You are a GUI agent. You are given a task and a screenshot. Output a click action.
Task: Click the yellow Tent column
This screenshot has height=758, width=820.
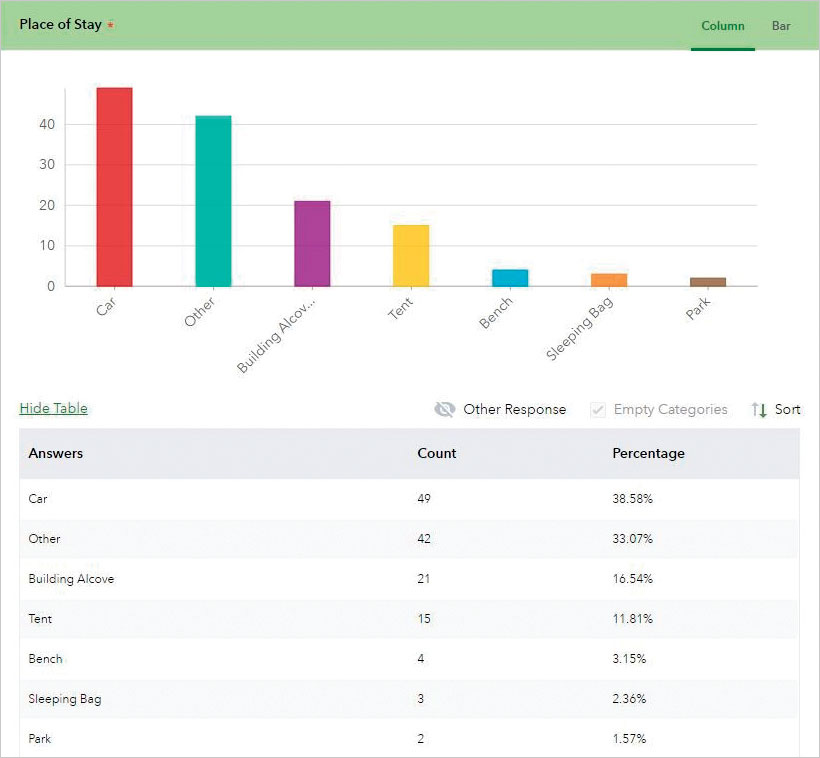pyautogui.click(x=411, y=255)
